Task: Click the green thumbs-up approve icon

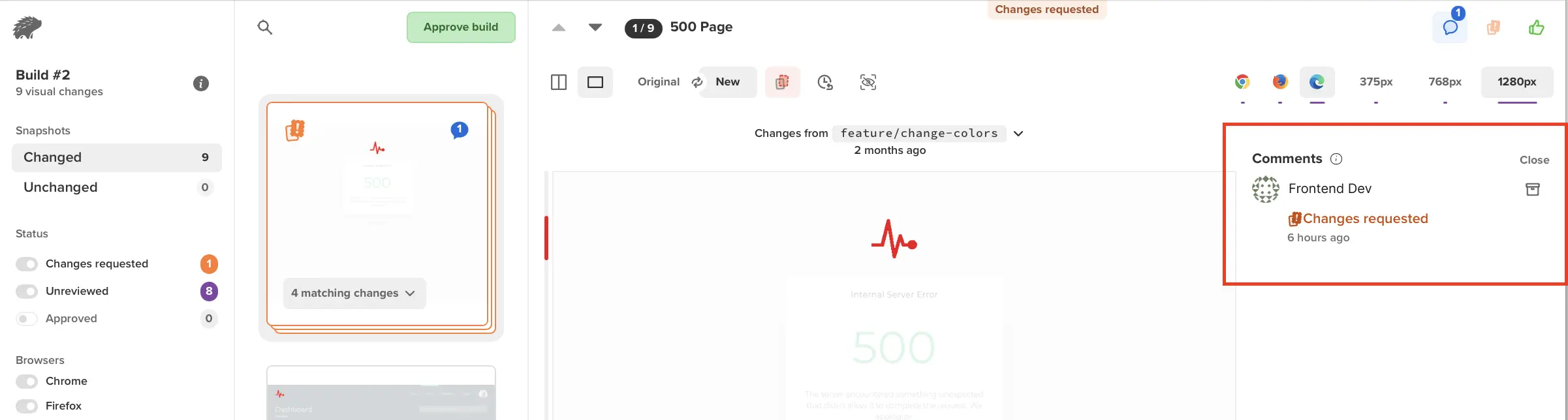Action: 1536,27
